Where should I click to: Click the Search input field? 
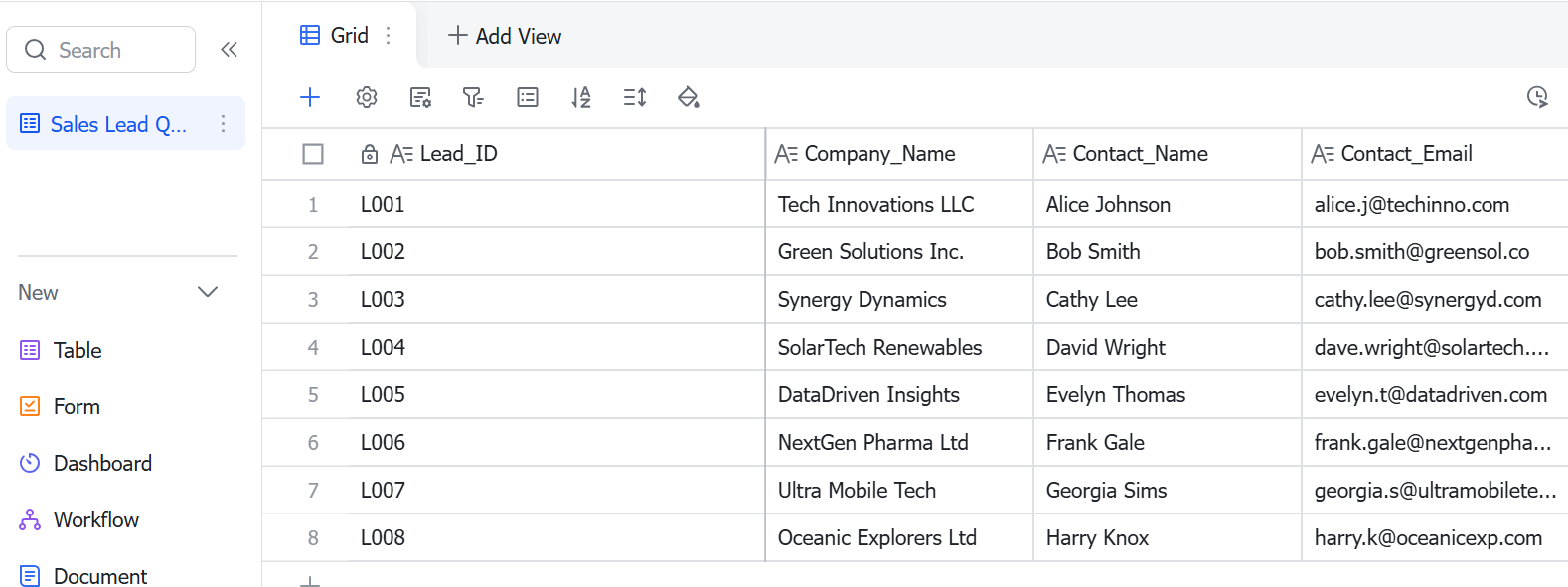[x=100, y=50]
